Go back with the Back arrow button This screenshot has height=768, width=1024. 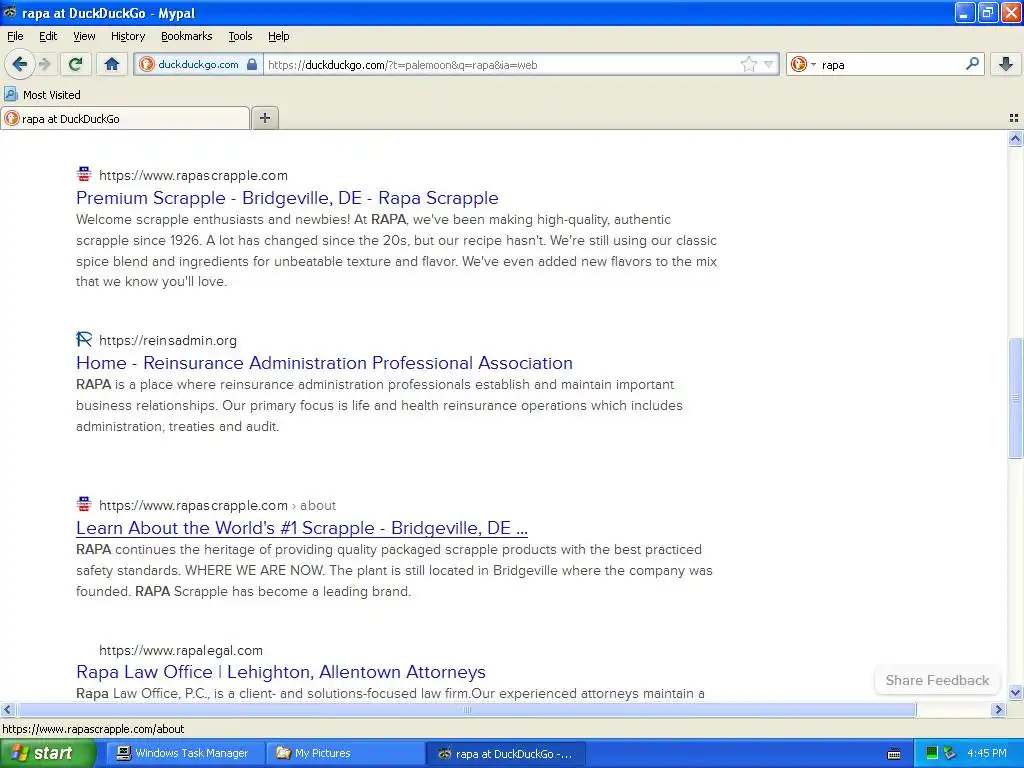(x=20, y=64)
